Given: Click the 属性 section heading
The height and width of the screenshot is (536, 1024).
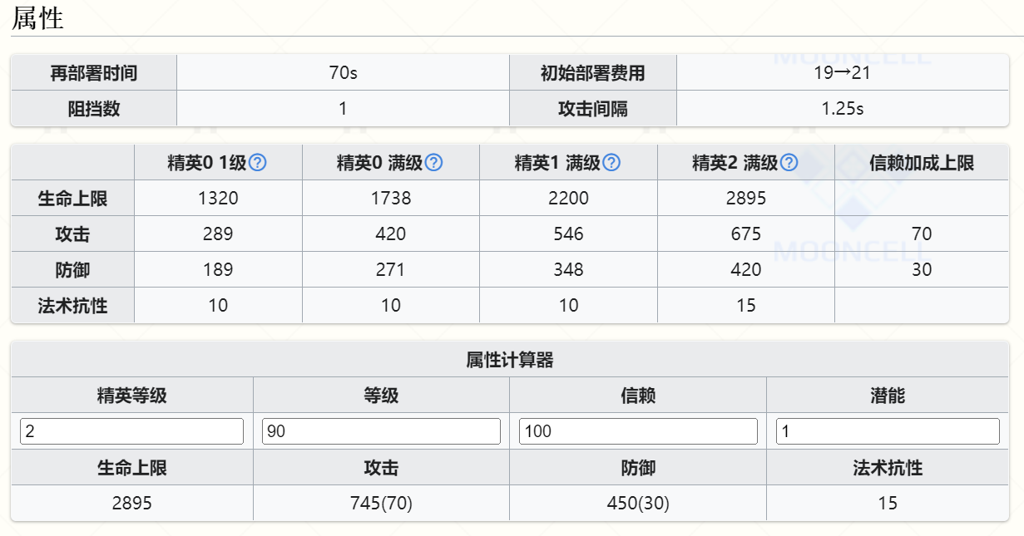Looking at the screenshot, I should pyautogui.click(x=38, y=17).
